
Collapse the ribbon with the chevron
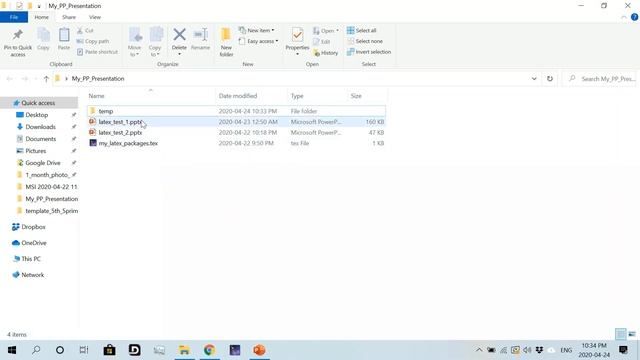(623, 18)
